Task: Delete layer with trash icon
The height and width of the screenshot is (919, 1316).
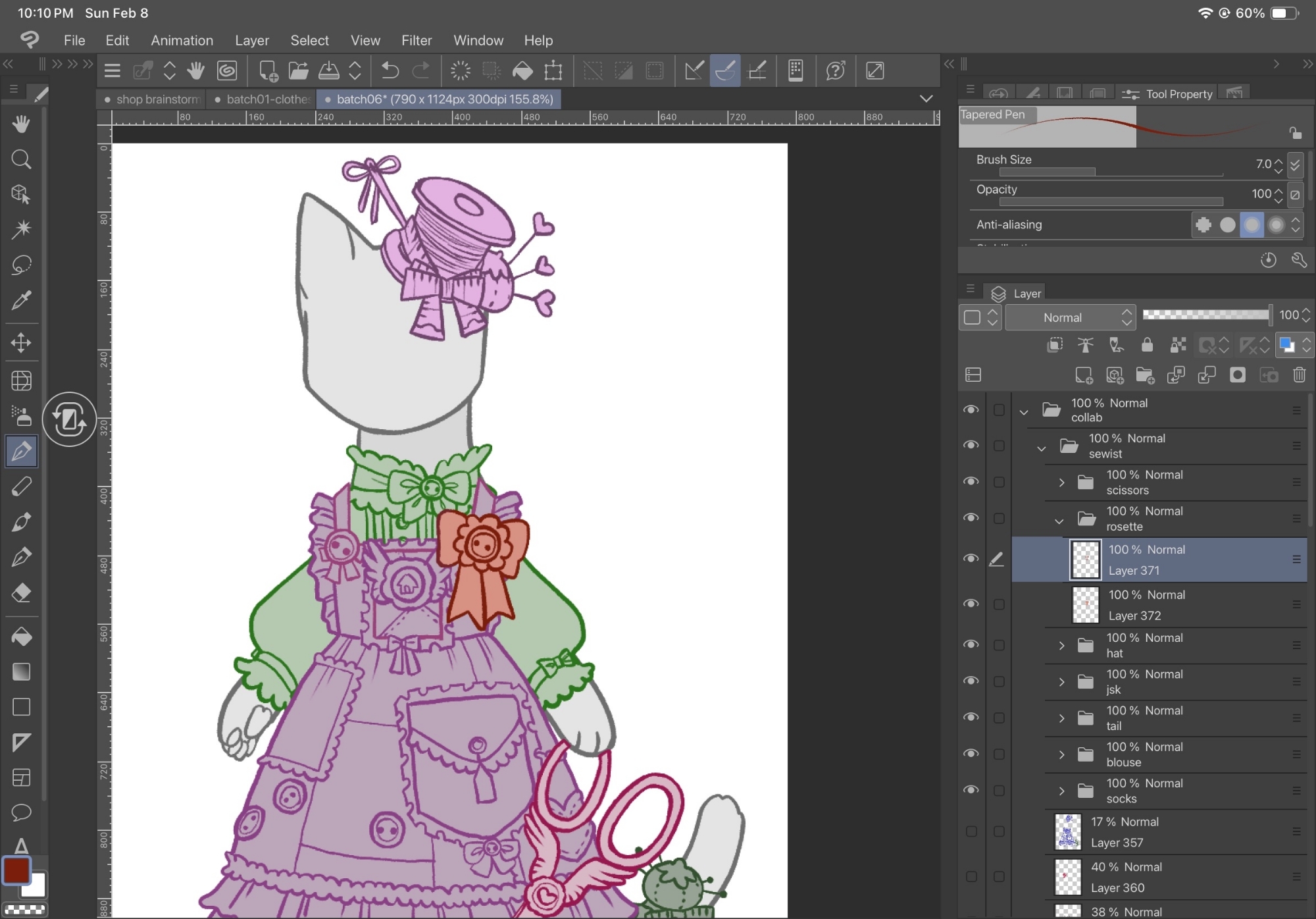Action: pos(1299,375)
